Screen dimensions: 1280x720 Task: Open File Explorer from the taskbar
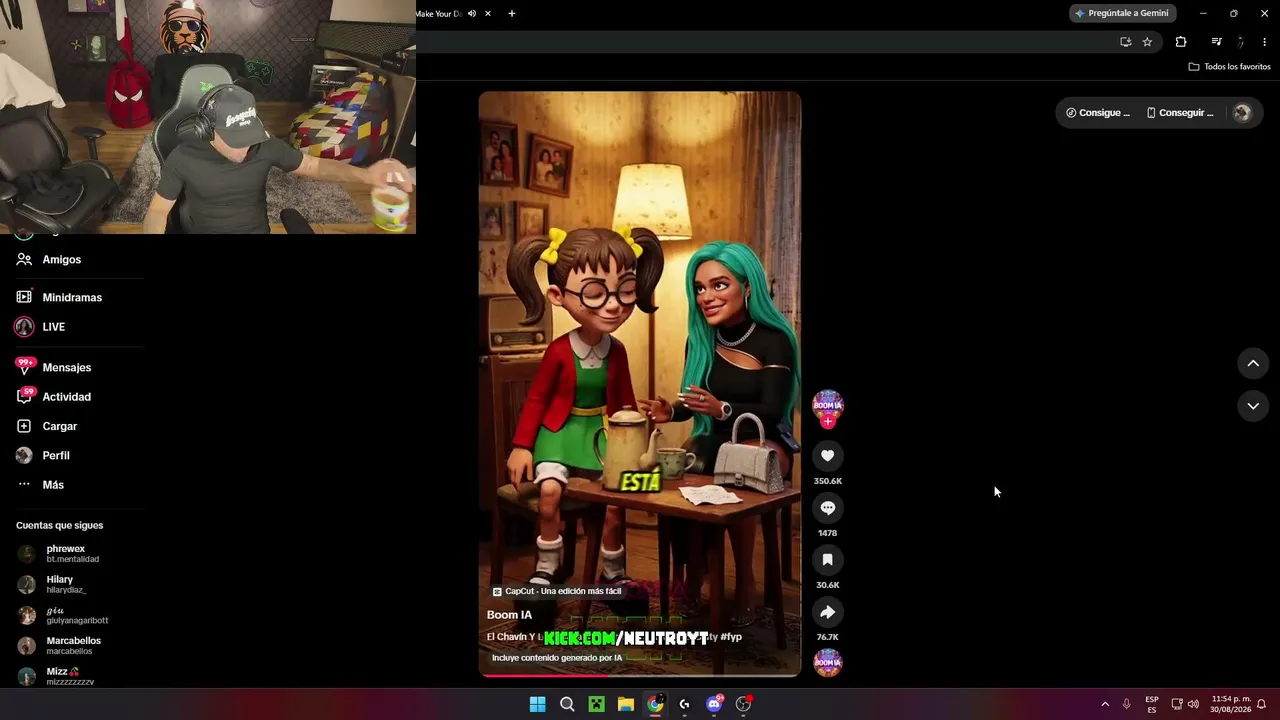[625, 704]
